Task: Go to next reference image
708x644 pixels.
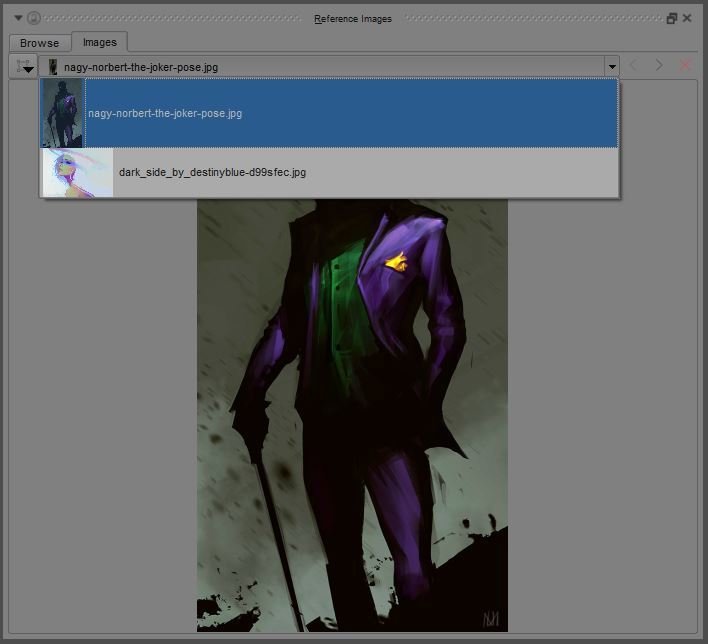Action: [659, 65]
